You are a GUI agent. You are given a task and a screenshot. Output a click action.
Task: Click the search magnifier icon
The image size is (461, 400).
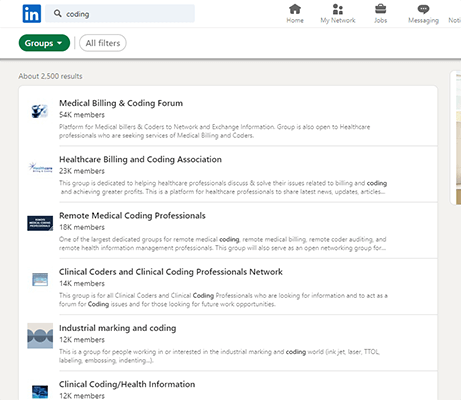pos(58,13)
